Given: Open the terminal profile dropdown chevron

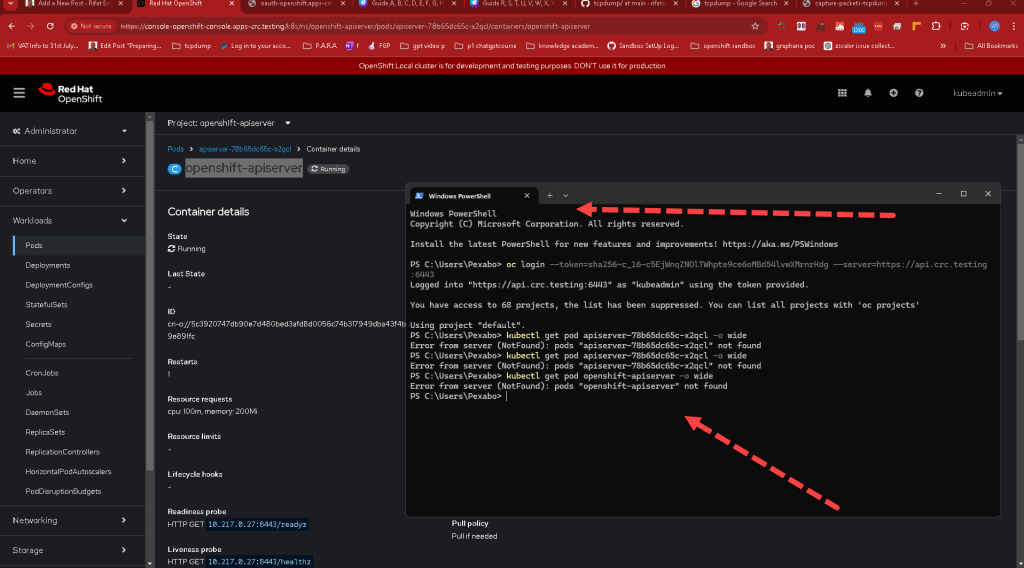Looking at the screenshot, I should point(566,195).
